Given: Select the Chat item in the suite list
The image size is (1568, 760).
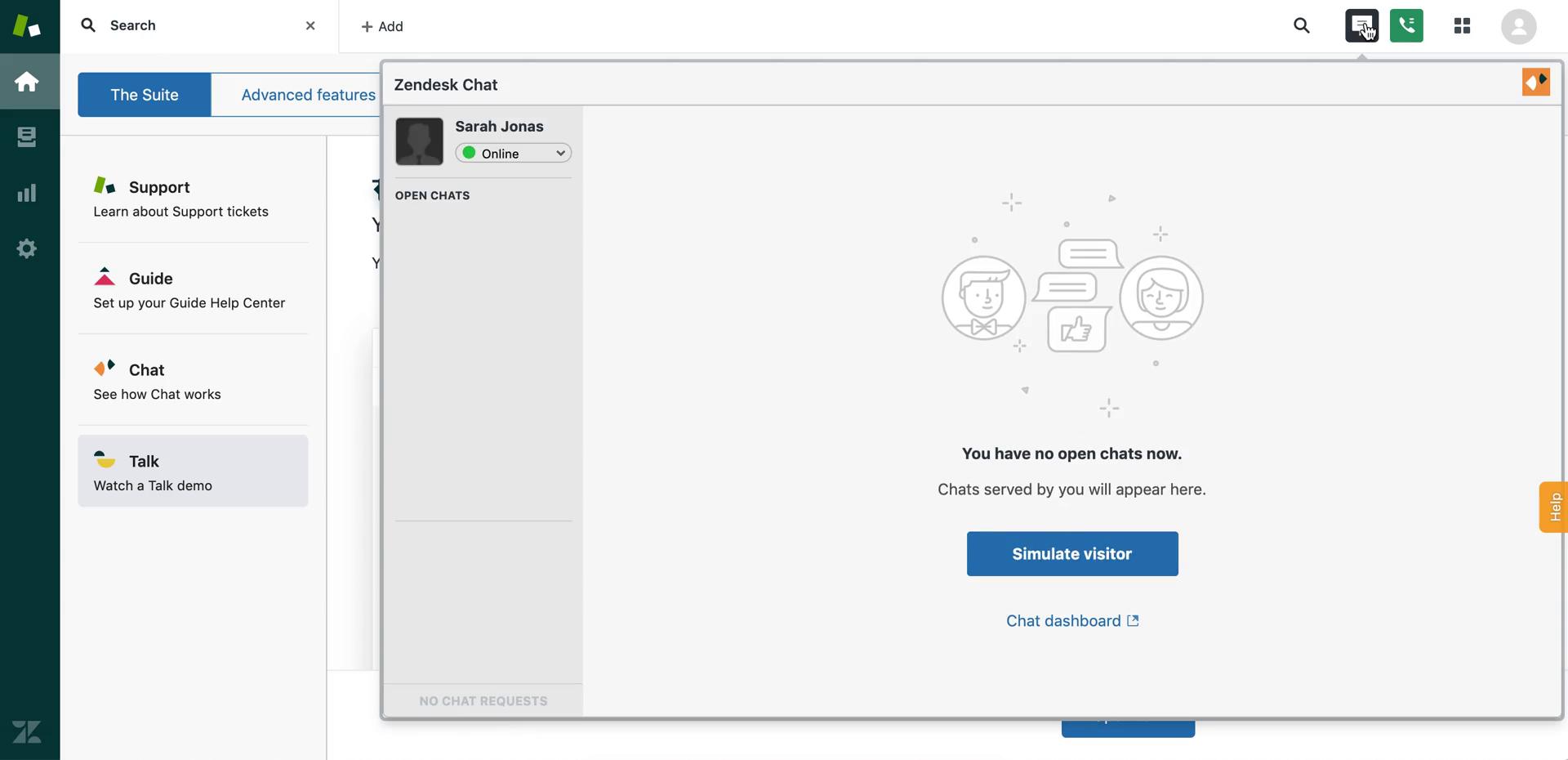Looking at the screenshot, I should 193,380.
